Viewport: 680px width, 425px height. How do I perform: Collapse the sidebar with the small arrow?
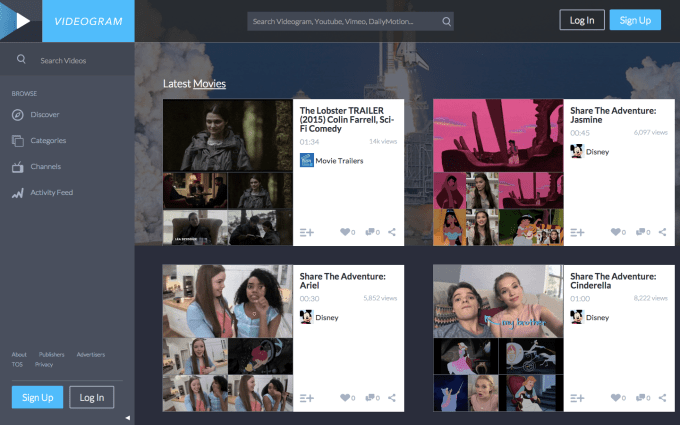coord(128,418)
